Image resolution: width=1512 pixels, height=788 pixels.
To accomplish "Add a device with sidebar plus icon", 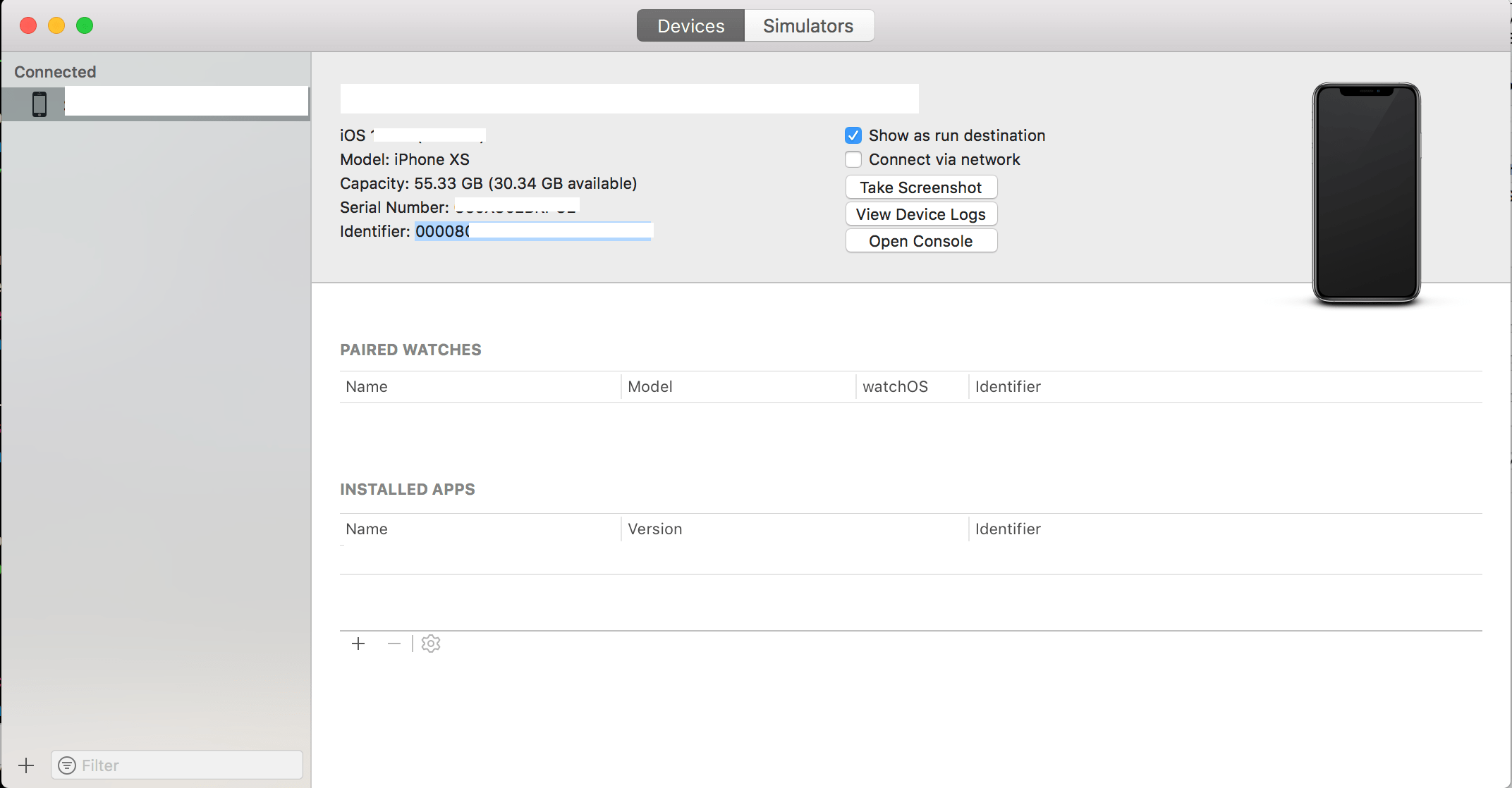I will [26, 765].
